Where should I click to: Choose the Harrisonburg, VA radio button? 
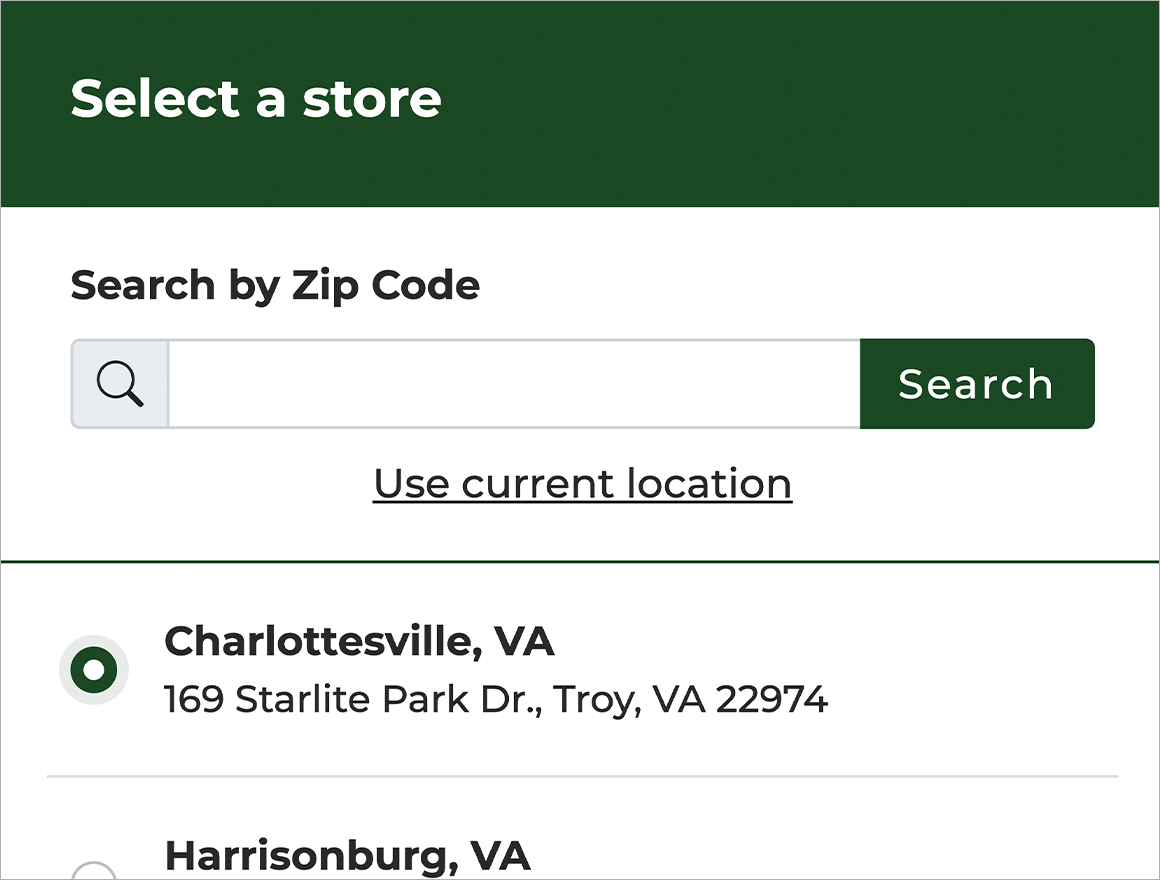pyautogui.click(x=93, y=876)
